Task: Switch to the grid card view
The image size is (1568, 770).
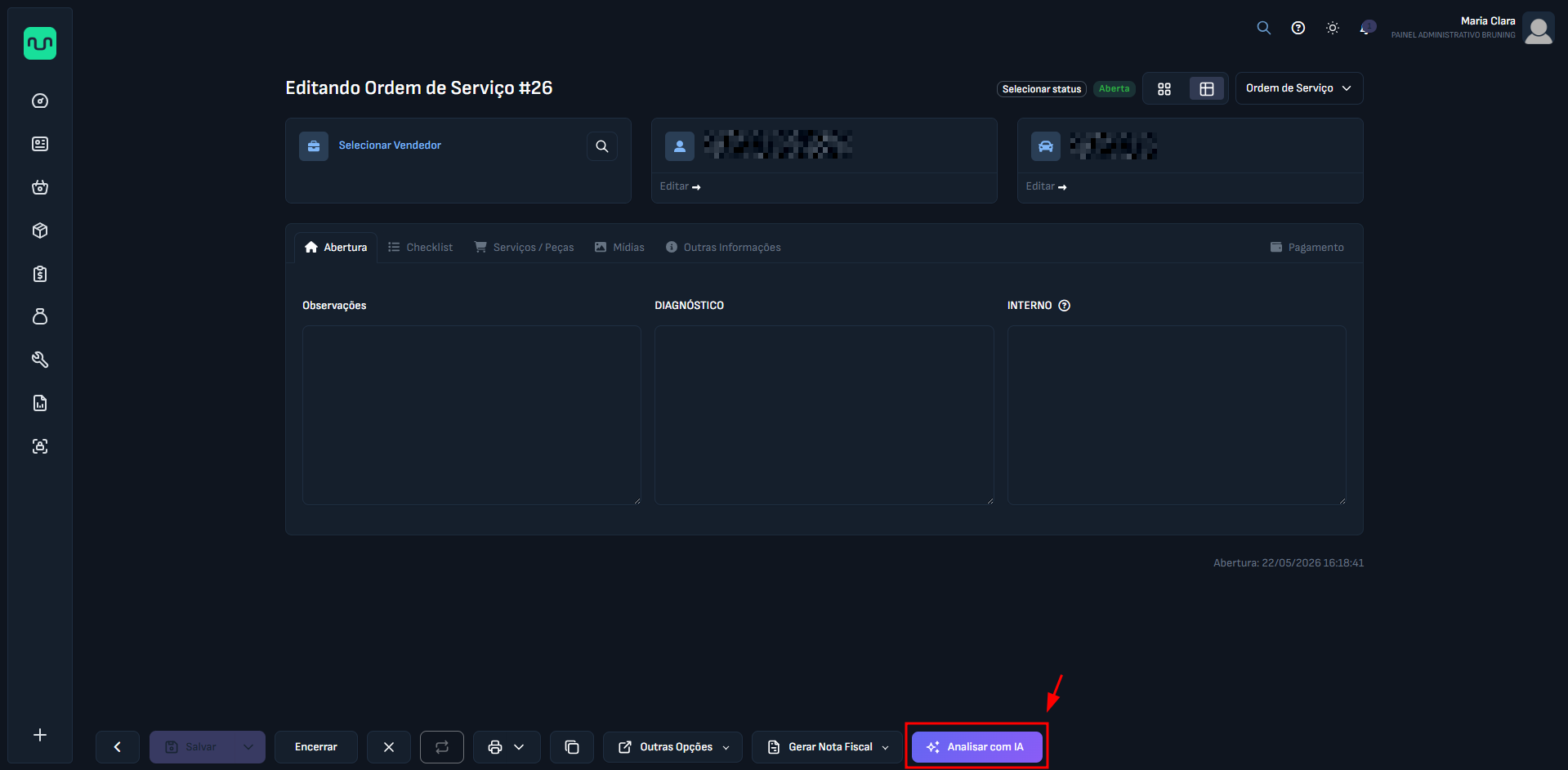Action: (1164, 89)
